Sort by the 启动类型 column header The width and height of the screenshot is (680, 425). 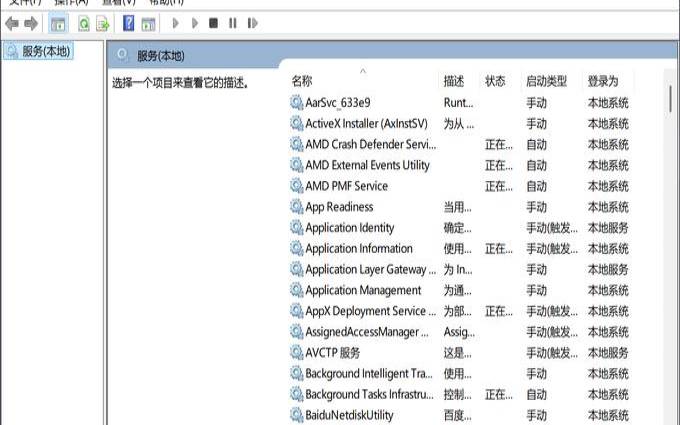pyautogui.click(x=546, y=81)
